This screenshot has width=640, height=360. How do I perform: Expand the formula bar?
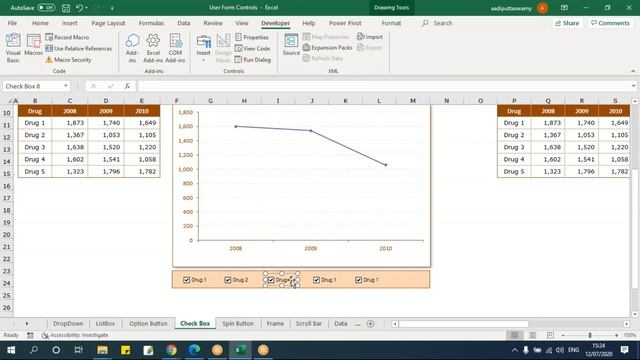pos(633,86)
